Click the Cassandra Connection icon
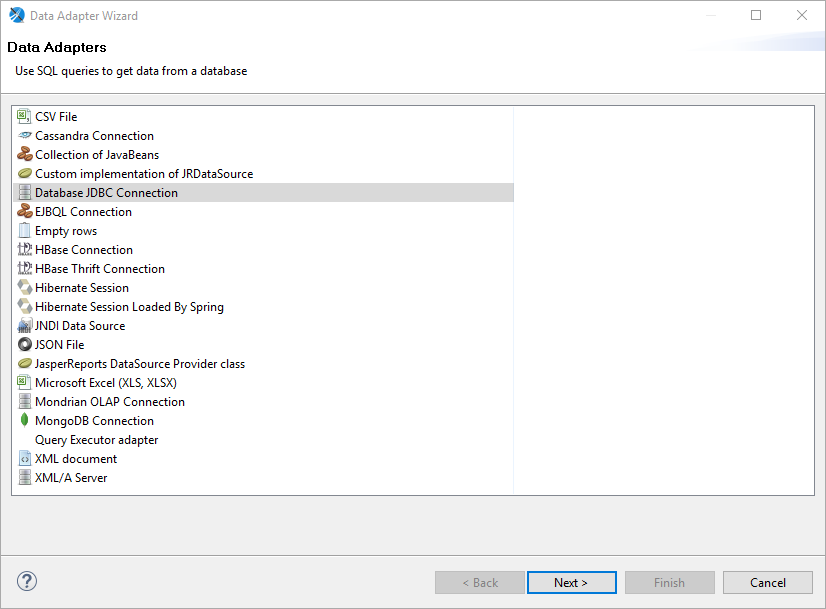 (25, 136)
